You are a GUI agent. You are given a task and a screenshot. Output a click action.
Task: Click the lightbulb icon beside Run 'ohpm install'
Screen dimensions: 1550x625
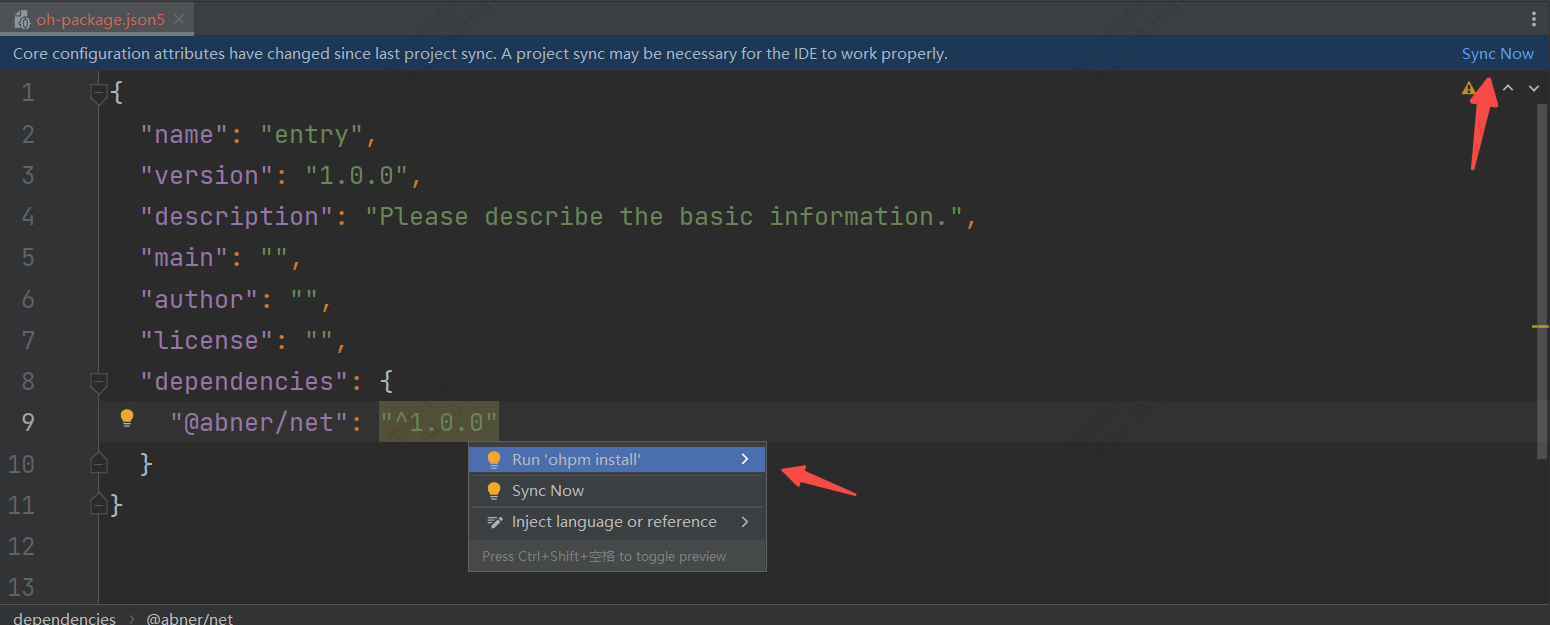(x=494, y=460)
